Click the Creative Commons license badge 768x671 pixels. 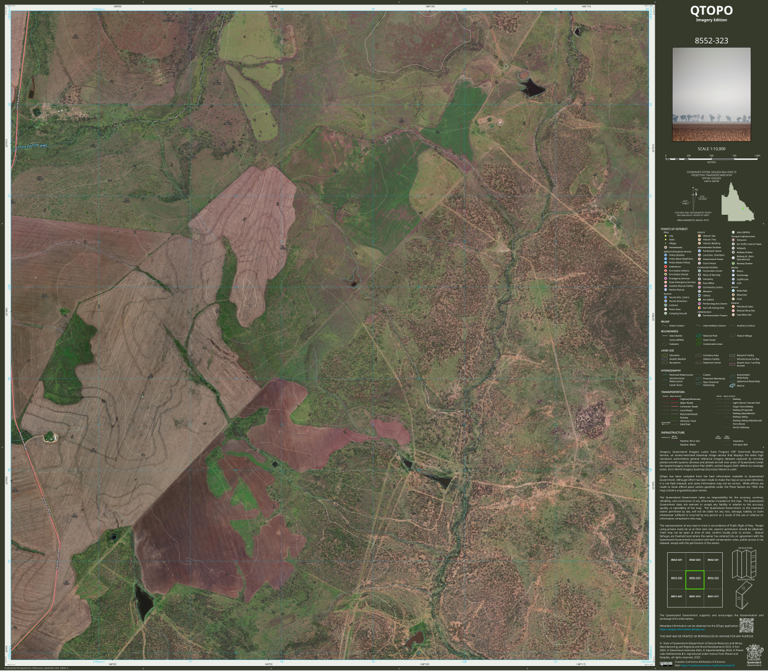coord(666,664)
